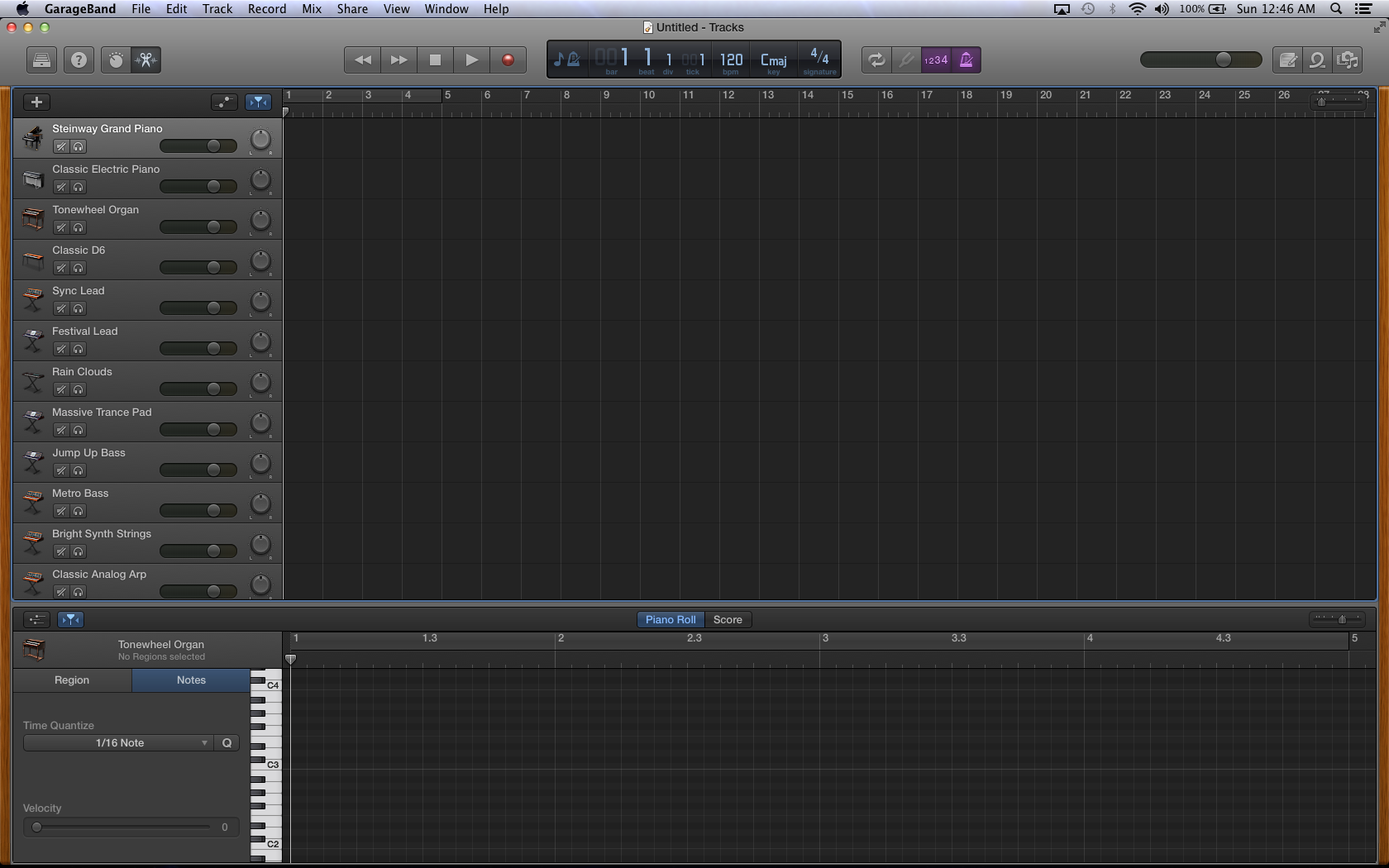The height and width of the screenshot is (868, 1389).
Task: Click the editor automation button at left
Action: point(36,619)
